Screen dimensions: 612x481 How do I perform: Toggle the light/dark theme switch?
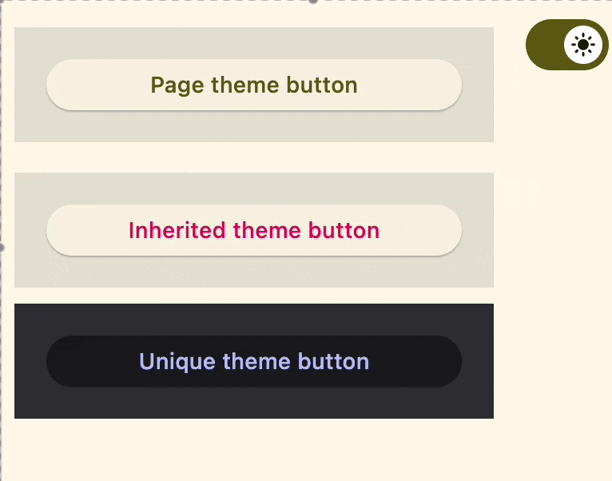coord(566,45)
